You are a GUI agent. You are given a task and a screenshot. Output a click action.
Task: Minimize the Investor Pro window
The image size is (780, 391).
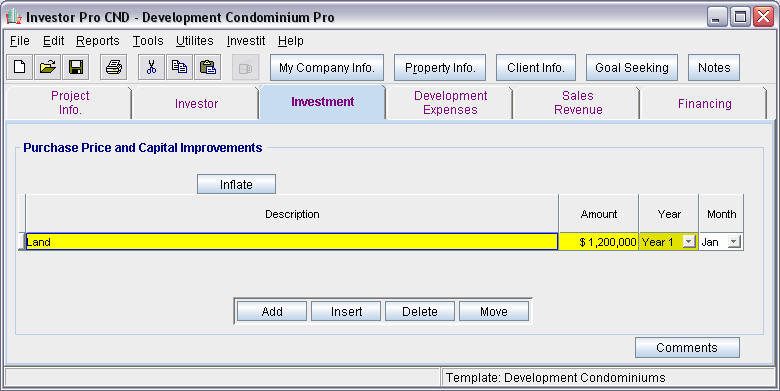click(716, 17)
